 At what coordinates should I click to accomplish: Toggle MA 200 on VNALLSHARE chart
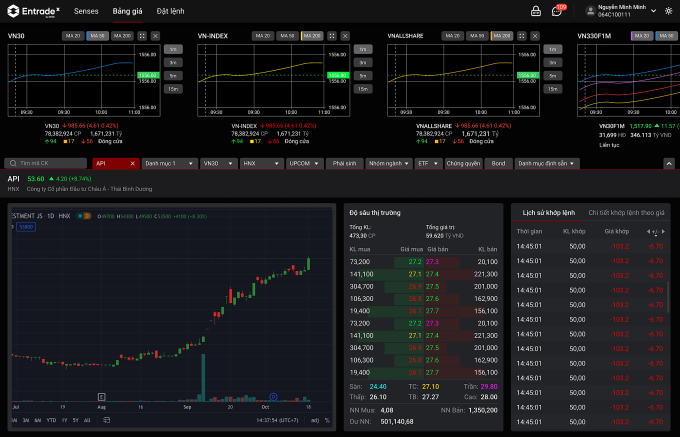click(501, 35)
